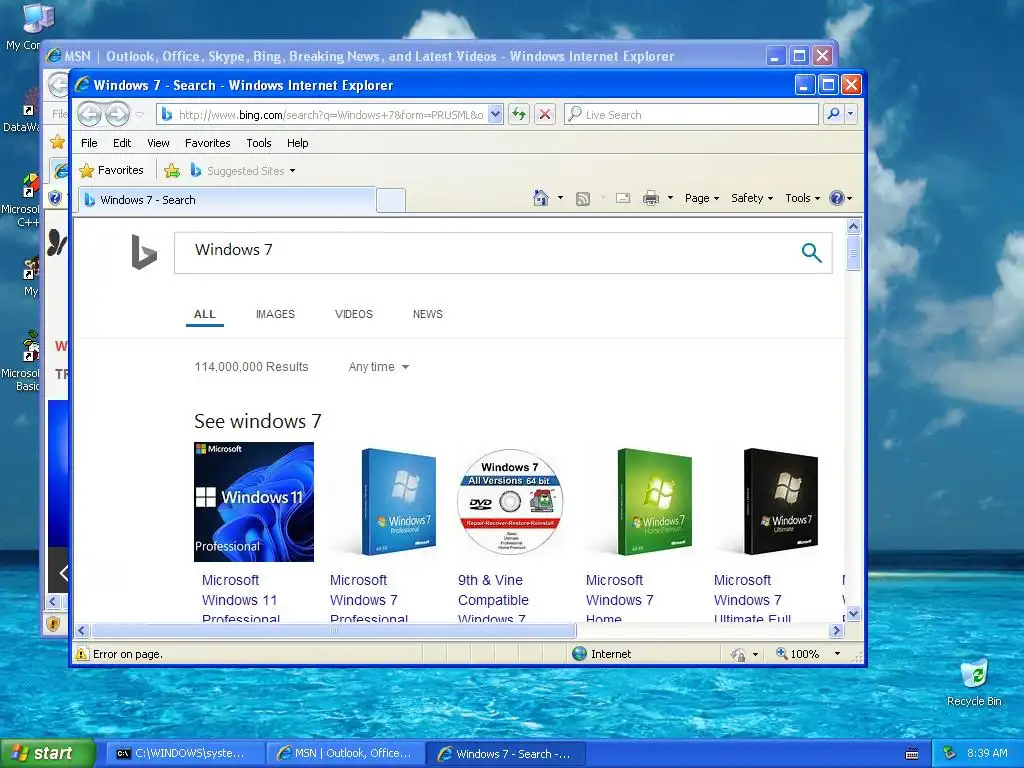
Task: Click the system tray network icon
Action: (x=950, y=753)
